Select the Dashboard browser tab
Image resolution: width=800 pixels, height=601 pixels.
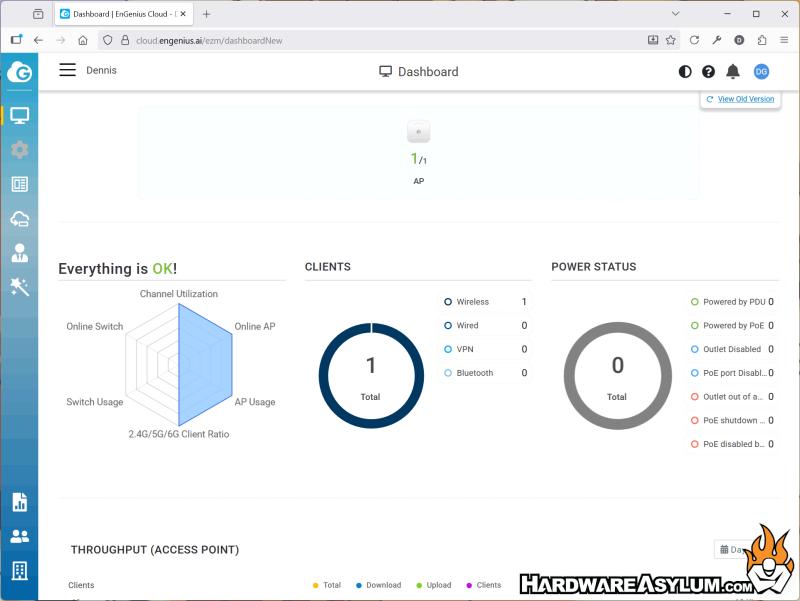pos(118,14)
